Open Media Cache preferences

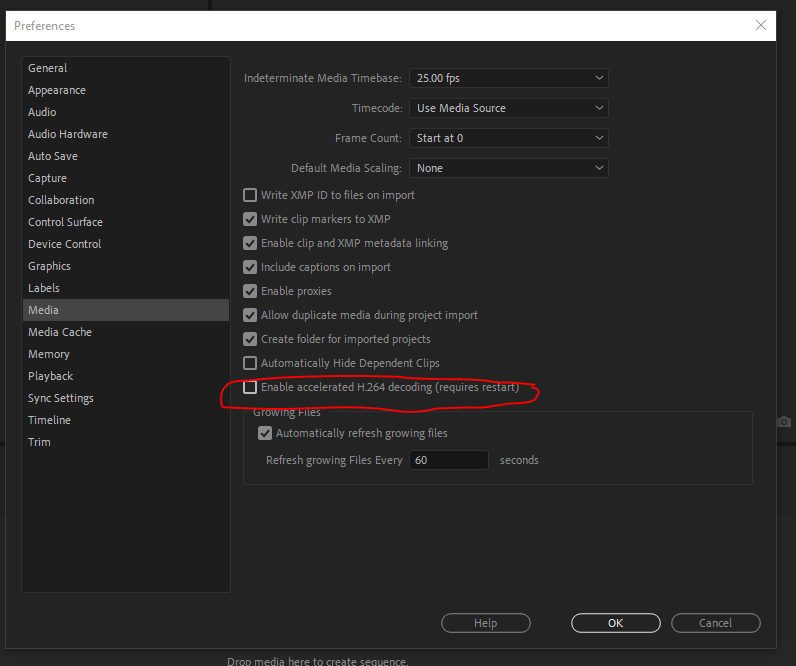point(126,332)
